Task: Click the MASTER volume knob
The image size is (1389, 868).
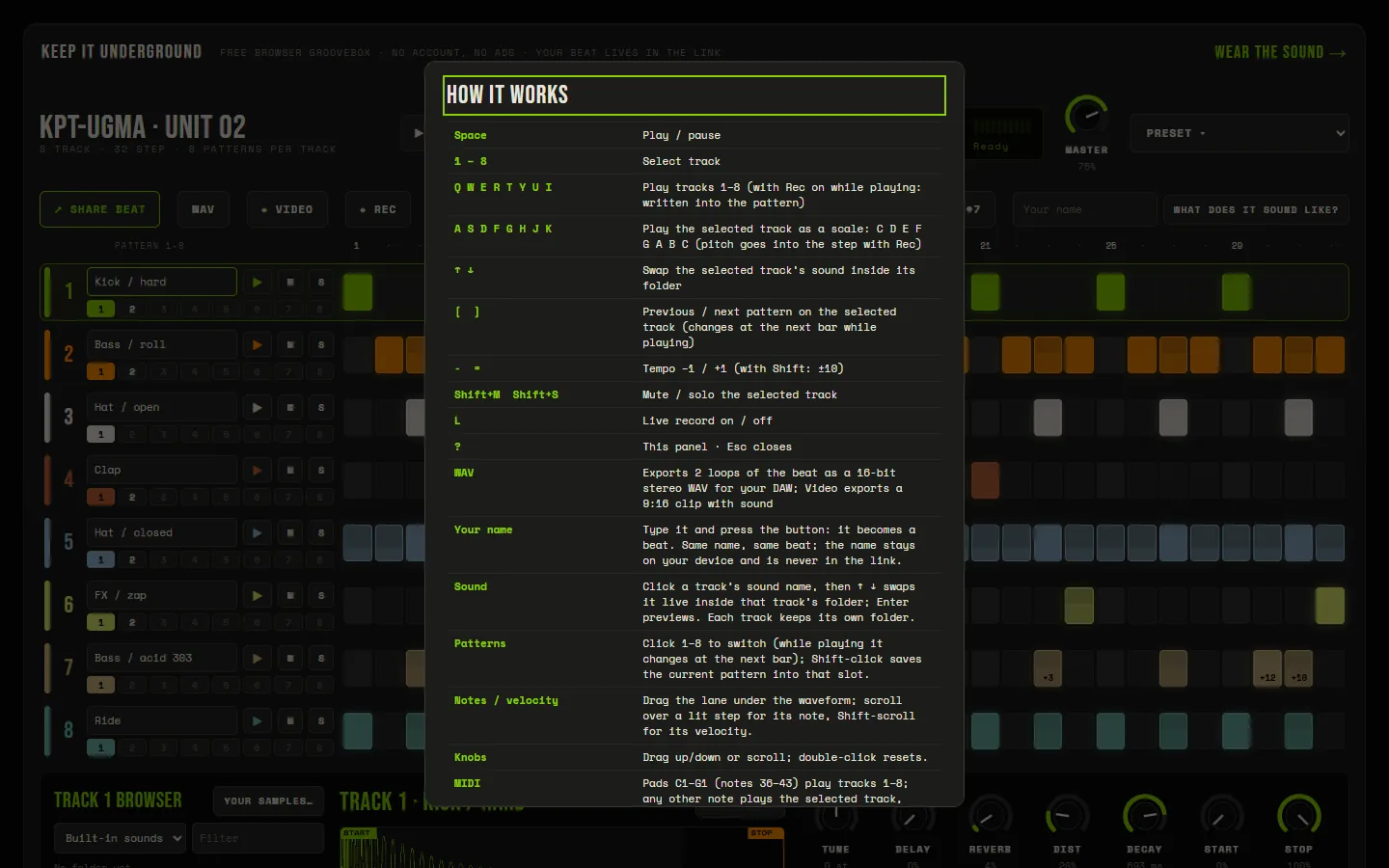Action: [1086, 116]
